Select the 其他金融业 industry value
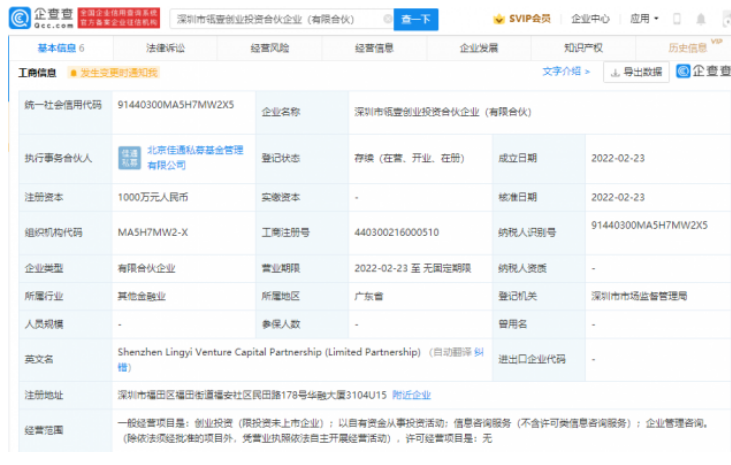Viewport: 731px width, 465px height. pos(141,296)
